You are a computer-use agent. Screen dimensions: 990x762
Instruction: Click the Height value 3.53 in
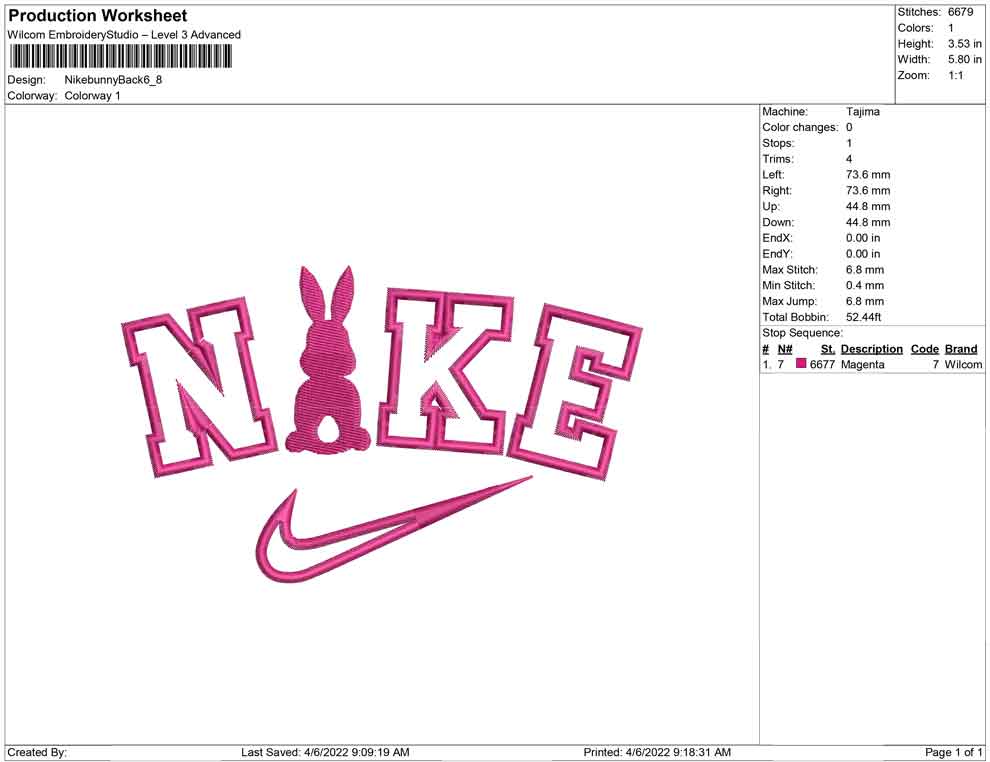pyautogui.click(x=964, y=44)
